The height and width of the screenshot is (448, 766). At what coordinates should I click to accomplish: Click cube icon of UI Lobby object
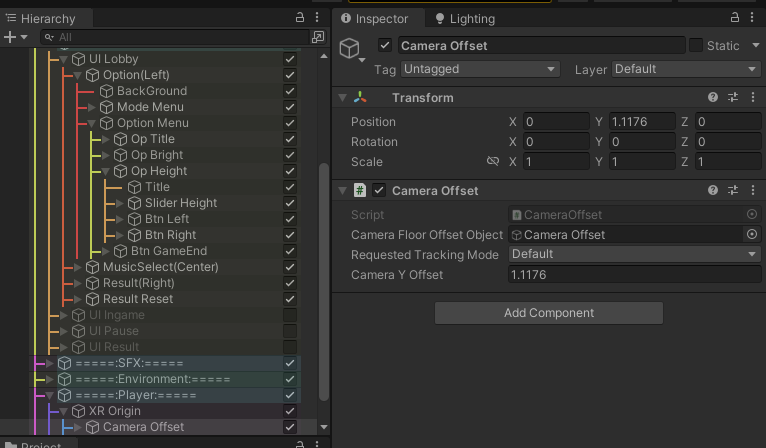(x=78, y=59)
